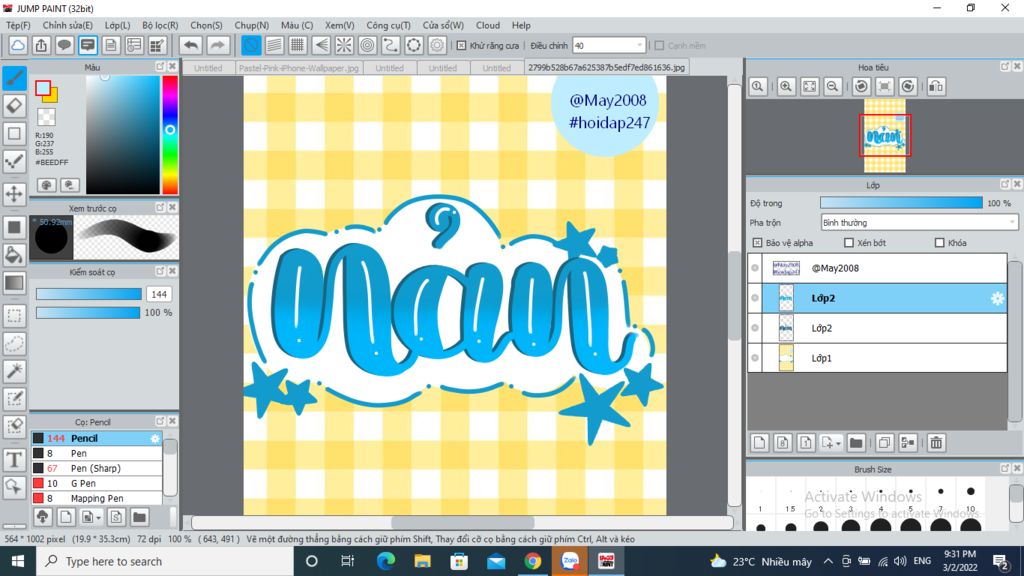Open the Bộ lọc(R) menu
Image resolution: width=1024 pixels, height=576 pixels.
pos(160,25)
